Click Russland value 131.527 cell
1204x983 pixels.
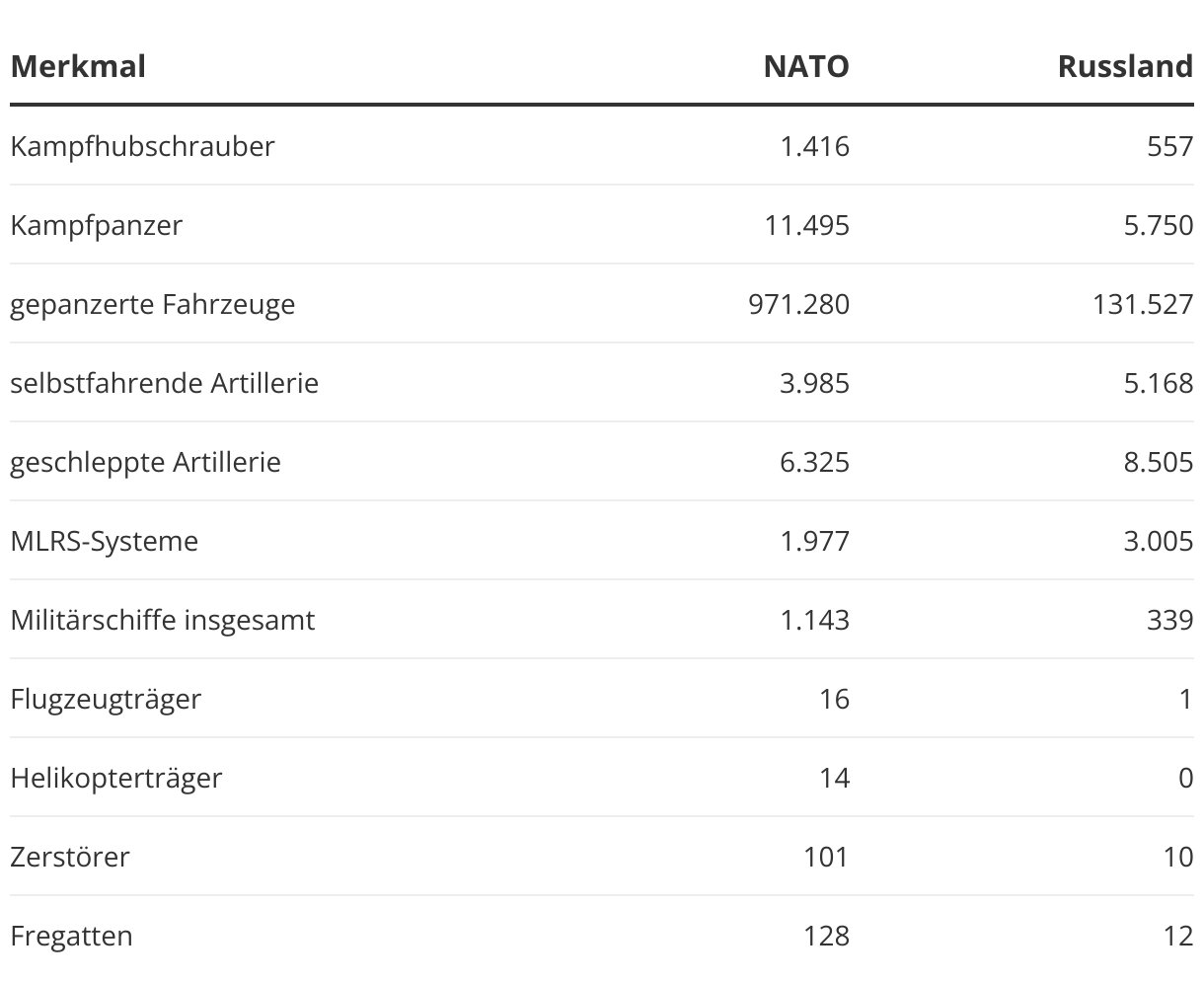coord(1142,304)
